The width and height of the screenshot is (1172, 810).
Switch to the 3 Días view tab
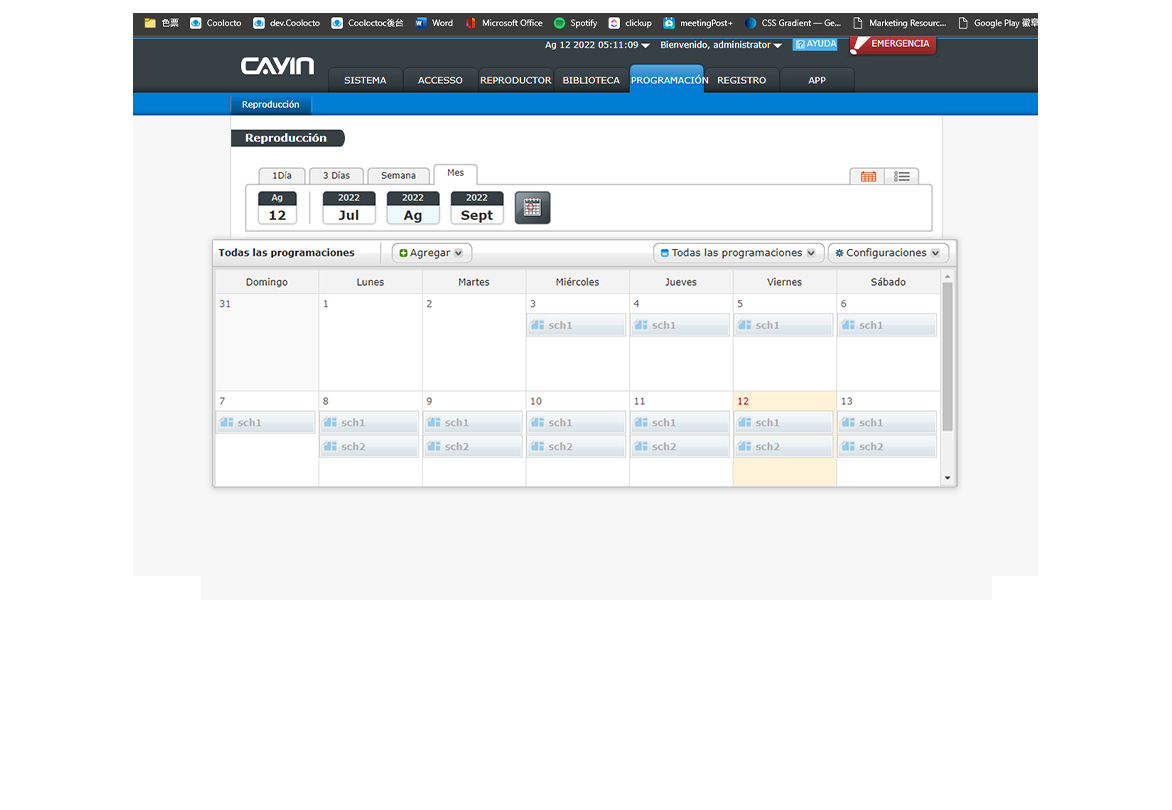(336, 176)
